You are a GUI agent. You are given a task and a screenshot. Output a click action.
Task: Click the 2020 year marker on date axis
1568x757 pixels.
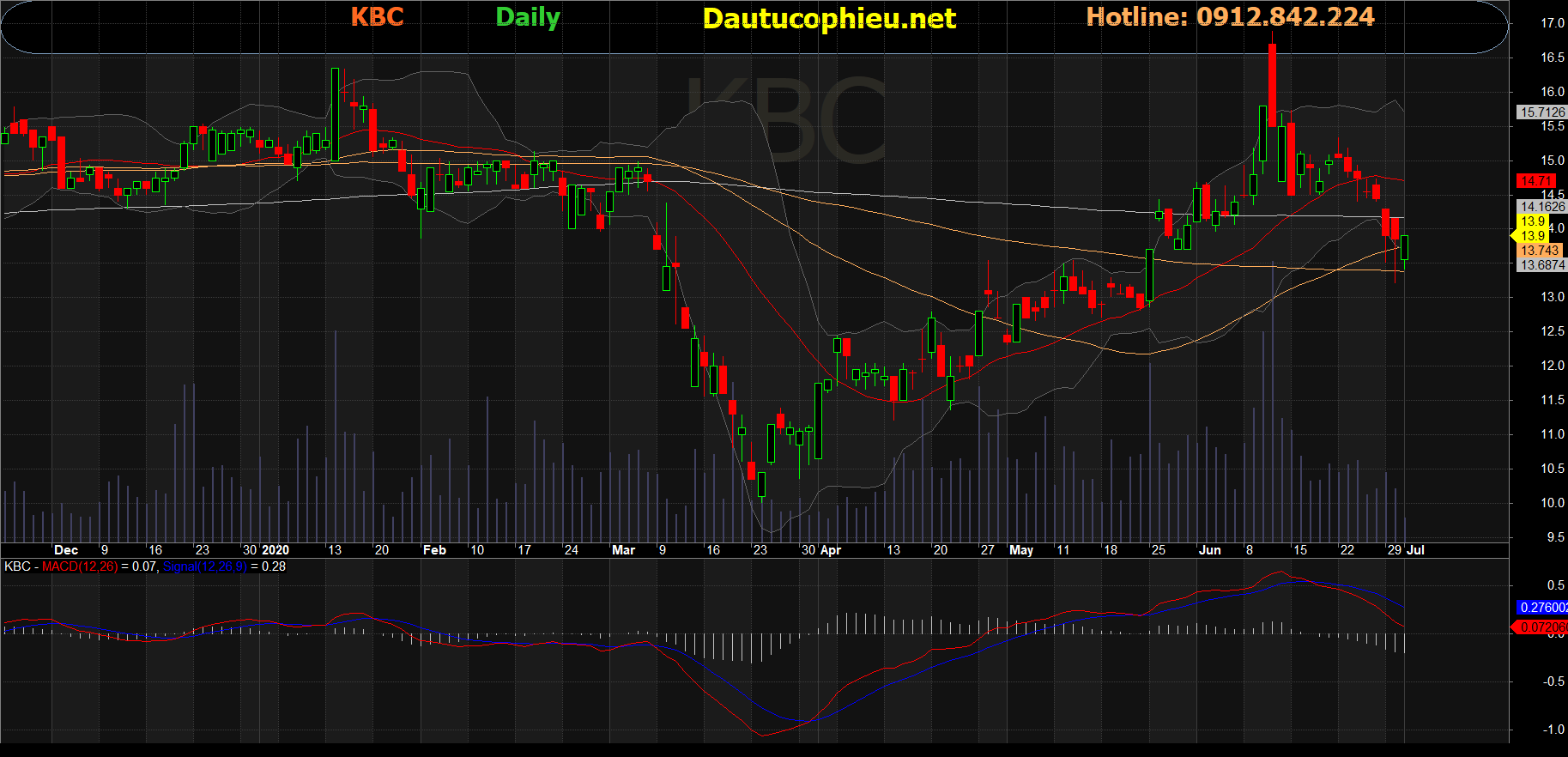click(275, 550)
